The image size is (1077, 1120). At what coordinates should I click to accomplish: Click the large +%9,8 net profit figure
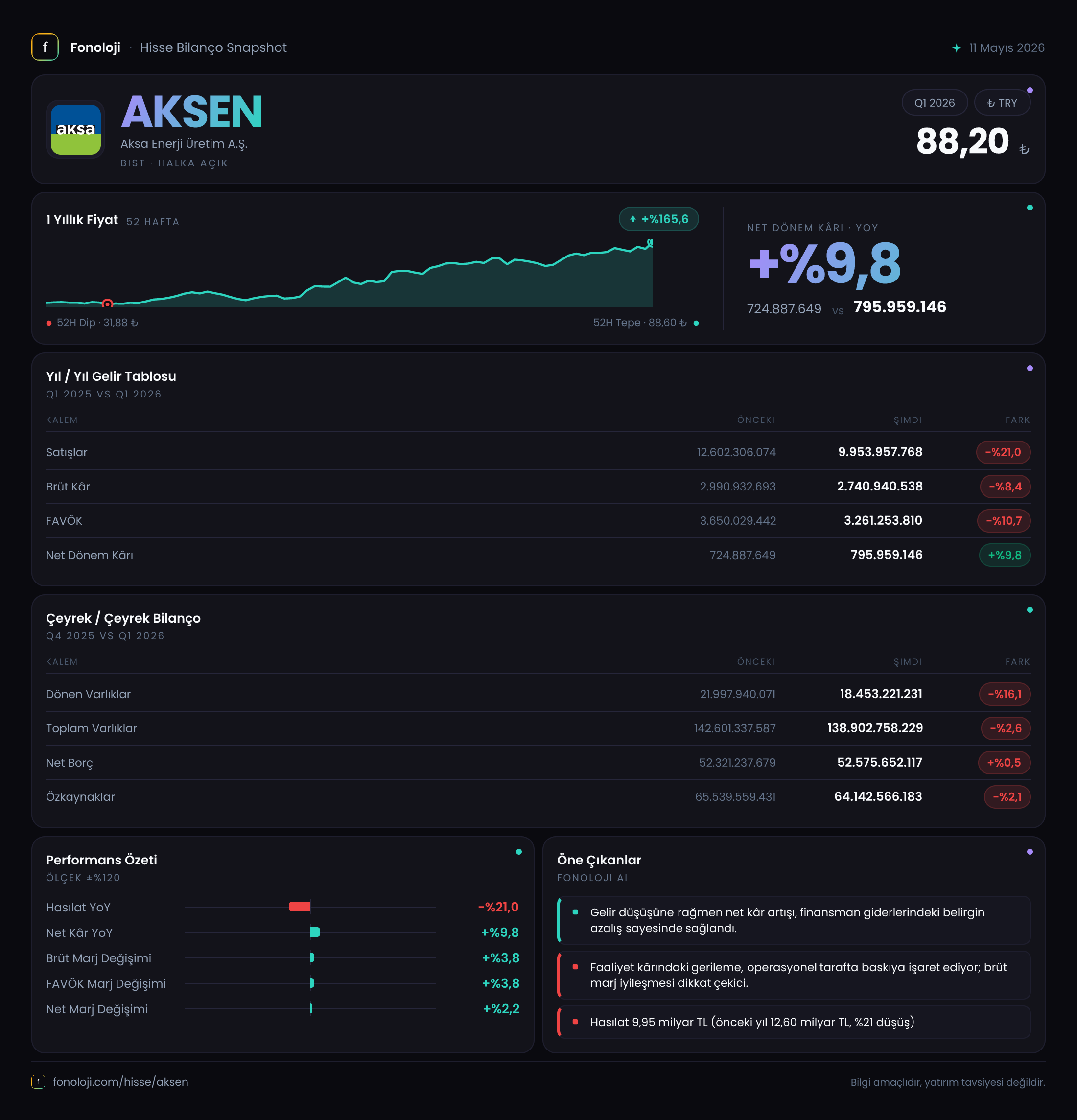click(x=824, y=263)
